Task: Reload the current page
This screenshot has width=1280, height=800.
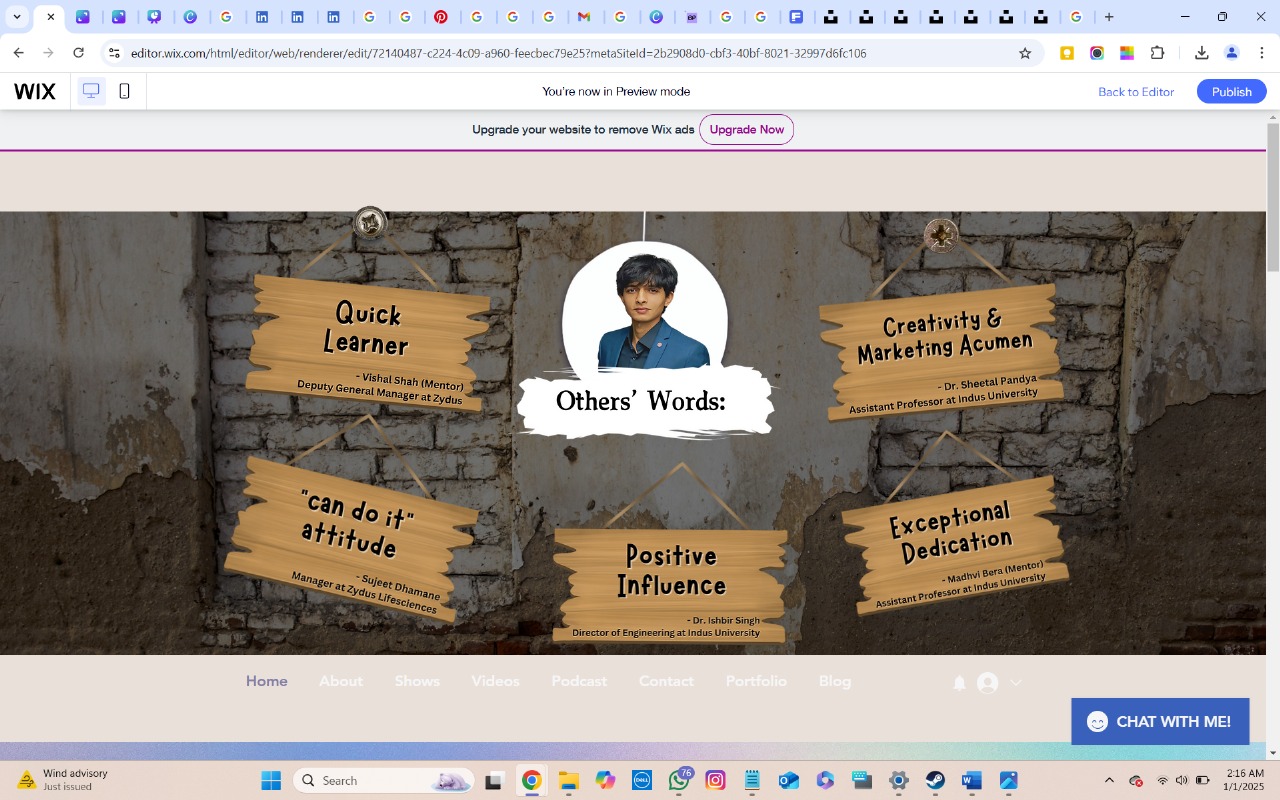Action: (x=79, y=53)
